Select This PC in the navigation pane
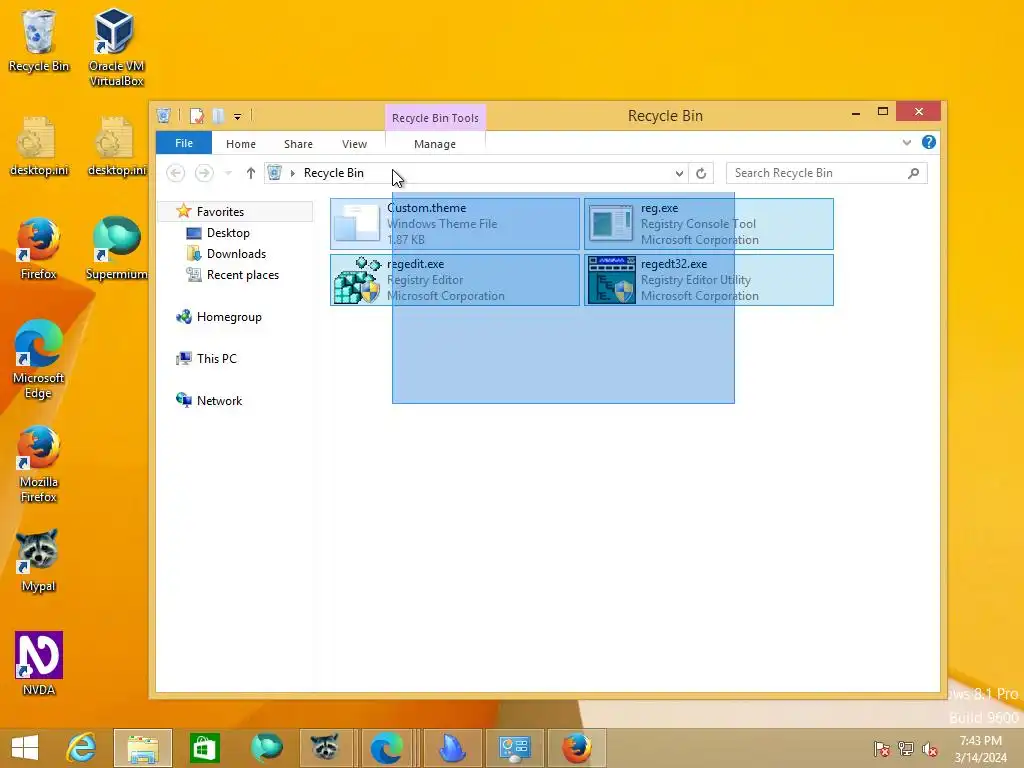1024x768 pixels. point(216,359)
